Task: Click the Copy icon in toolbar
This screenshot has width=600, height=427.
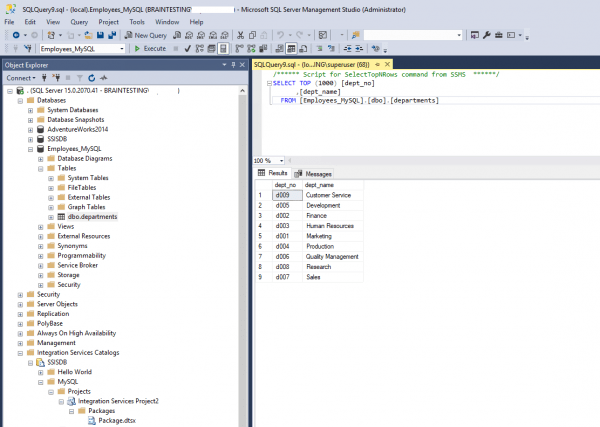Action: click(252, 35)
